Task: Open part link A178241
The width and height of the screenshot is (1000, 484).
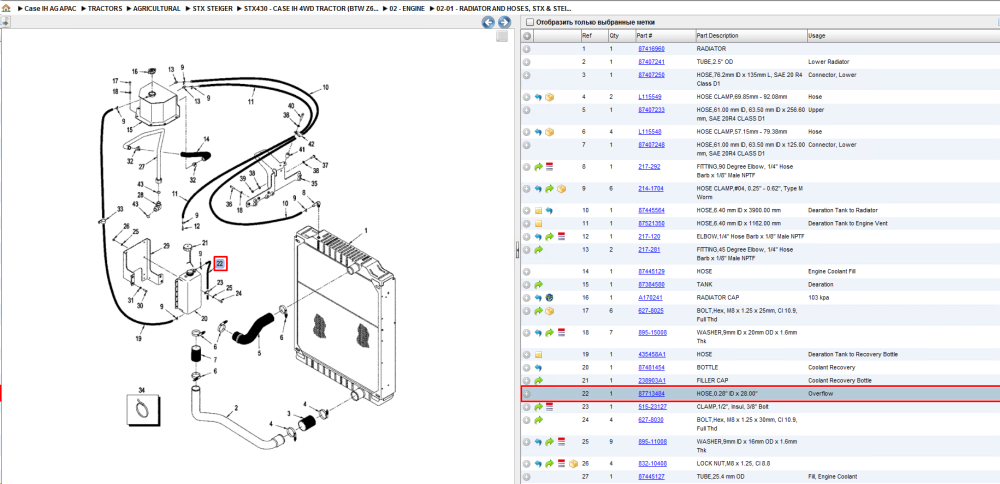Action: pos(650,298)
